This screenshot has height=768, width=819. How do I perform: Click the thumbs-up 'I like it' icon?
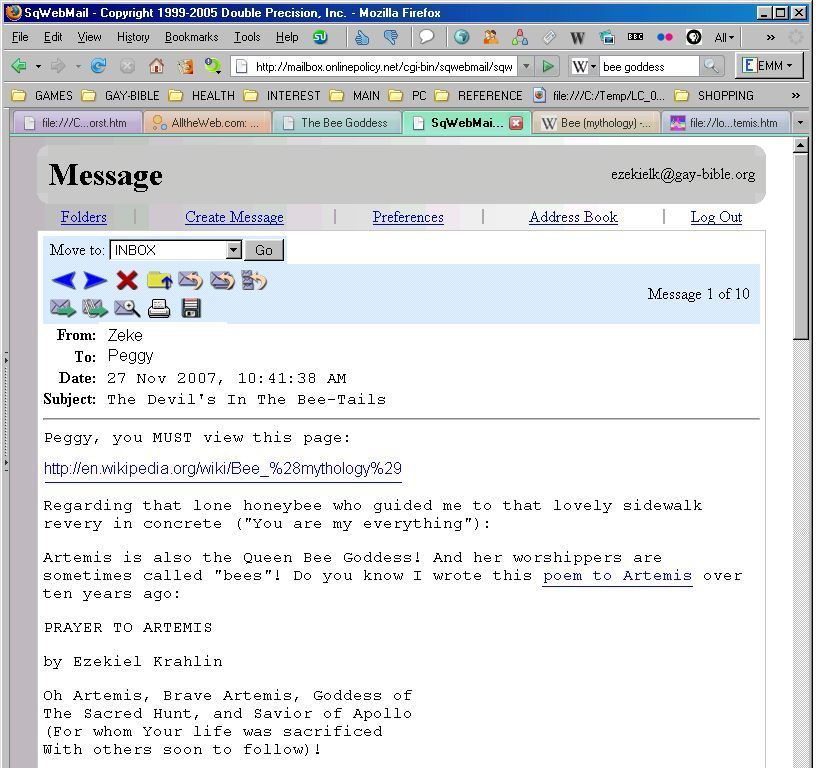pos(361,37)
